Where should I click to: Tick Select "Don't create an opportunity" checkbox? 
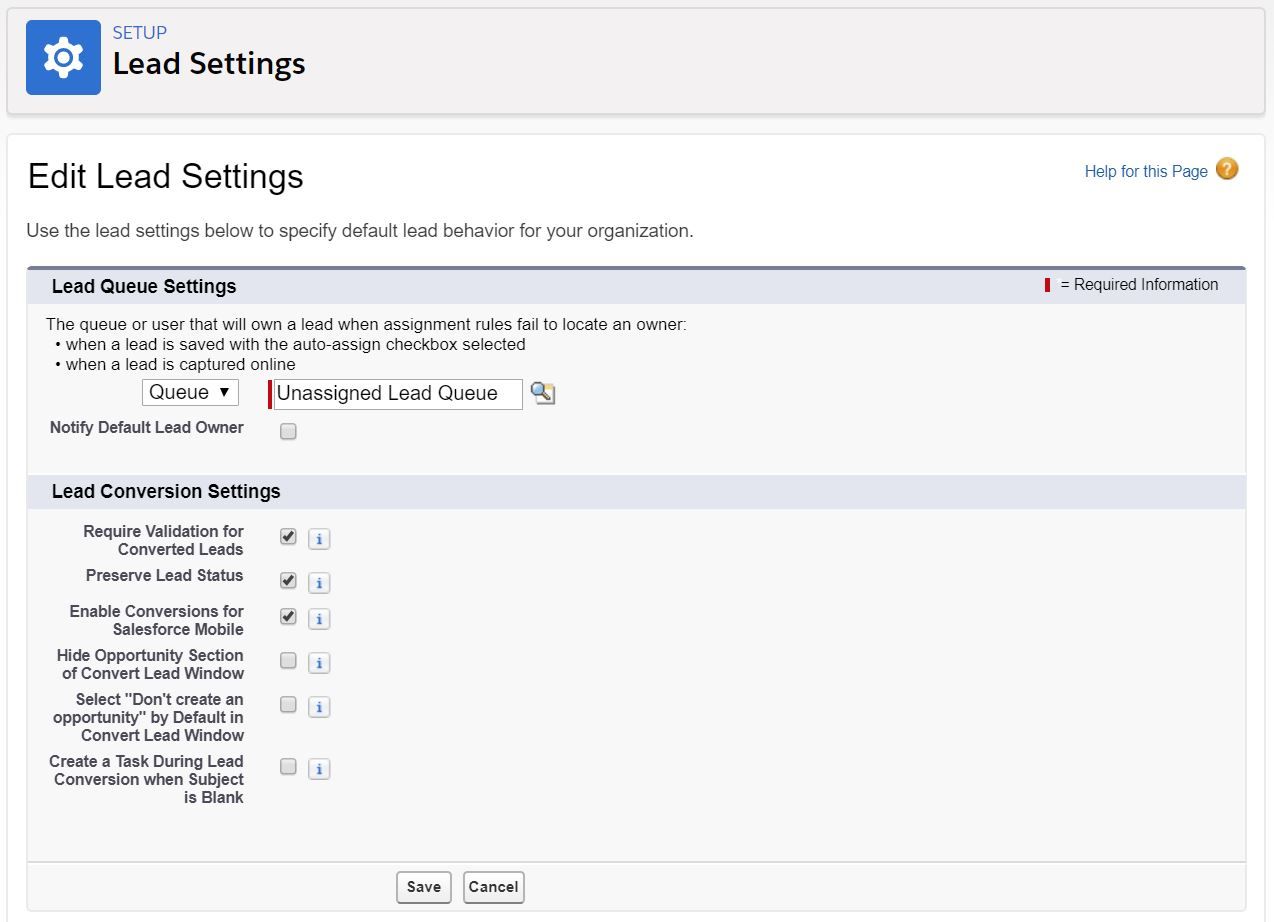click(288, 705)
